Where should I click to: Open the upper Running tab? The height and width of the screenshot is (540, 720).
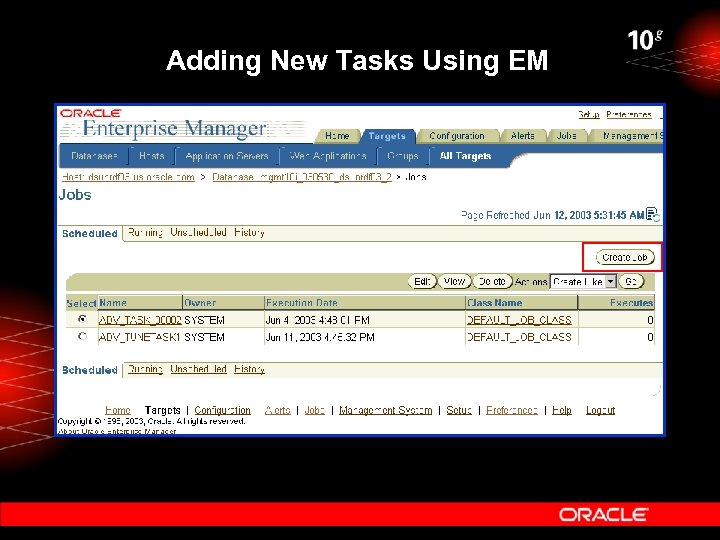click(x=145, y=232)
